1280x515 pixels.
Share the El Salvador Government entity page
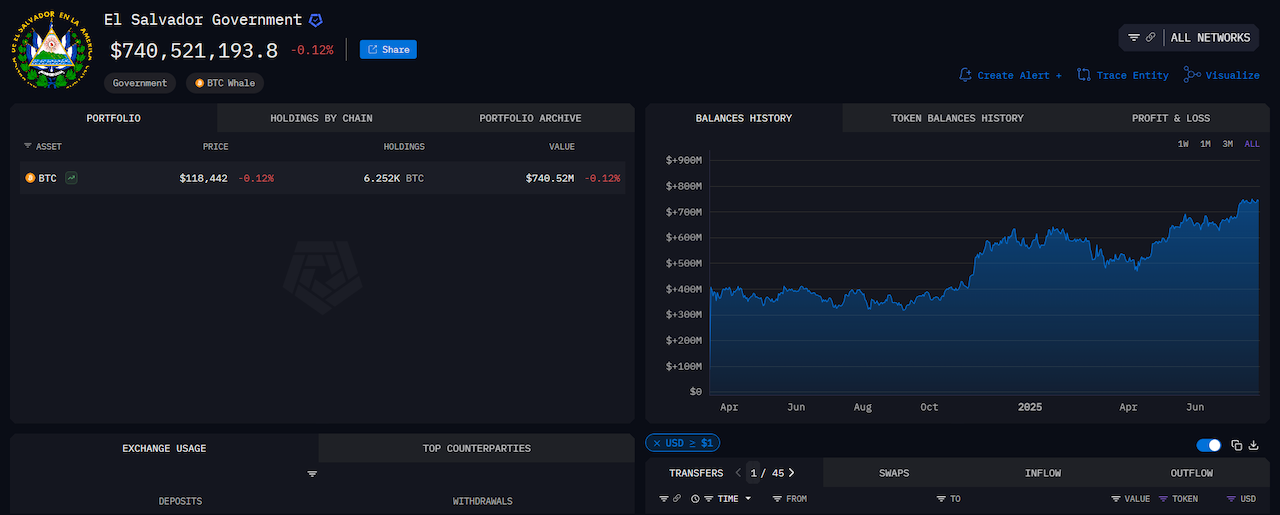pyautogui.click(x=388, y=50)
